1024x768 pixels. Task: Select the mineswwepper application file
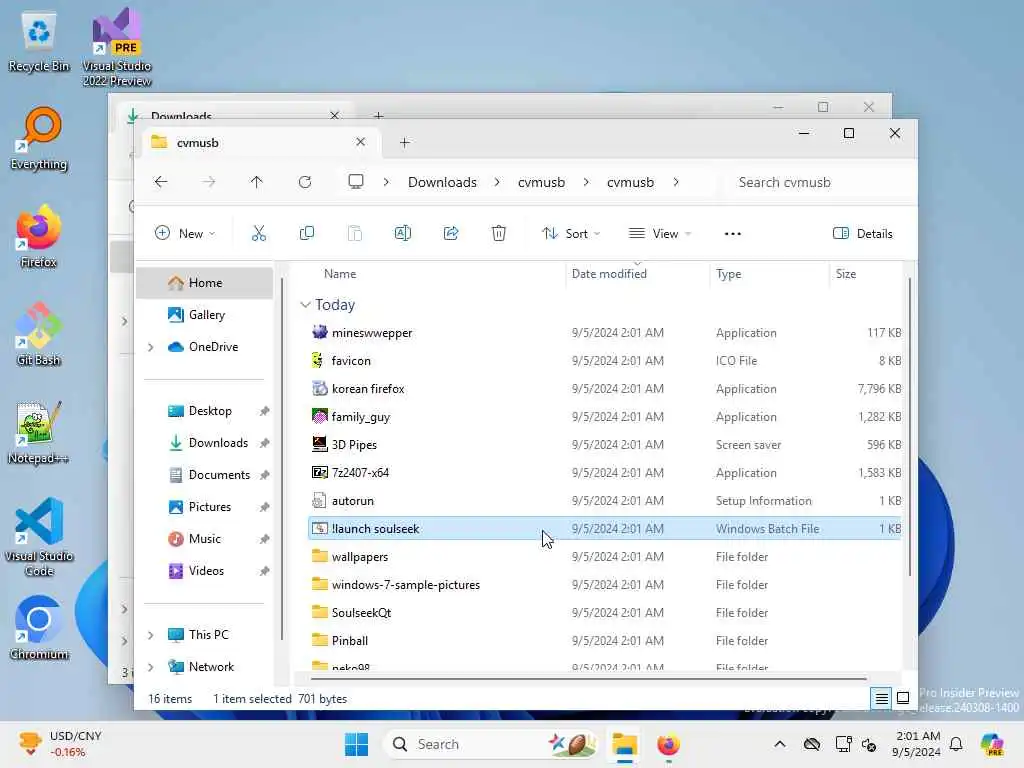pos(604,332)
